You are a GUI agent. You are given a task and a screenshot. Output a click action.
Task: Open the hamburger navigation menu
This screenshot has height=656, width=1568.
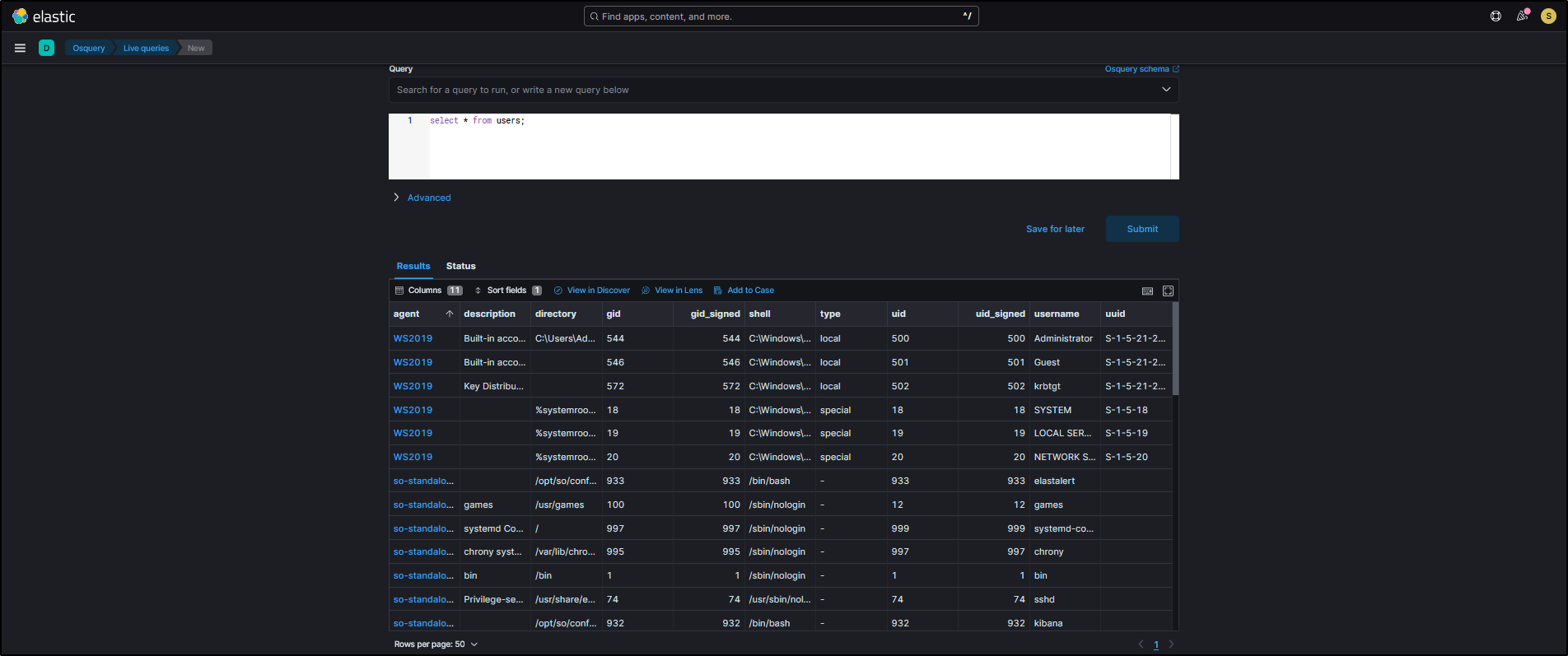point(20,48)
